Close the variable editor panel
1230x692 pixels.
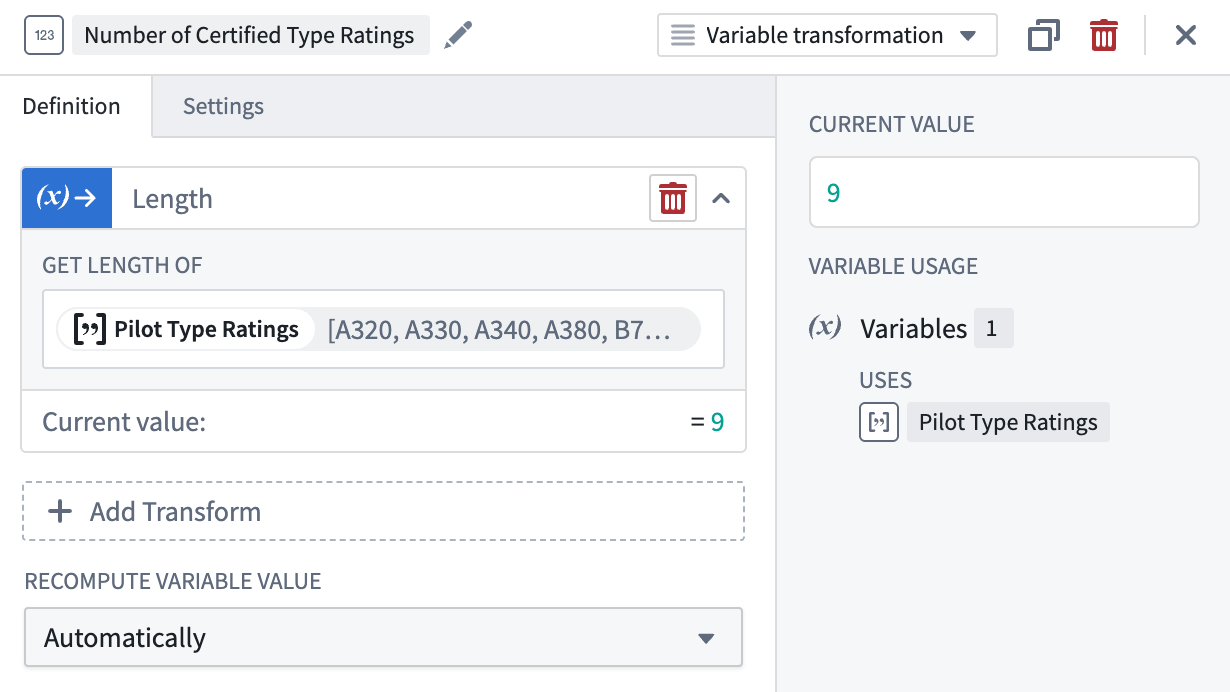click(1185, 36)
